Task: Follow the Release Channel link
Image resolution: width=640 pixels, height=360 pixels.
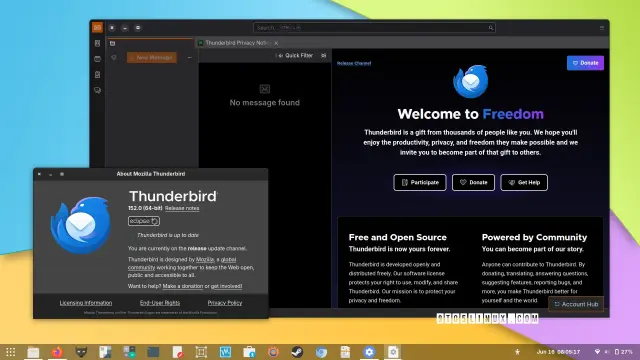Action: point(354,63)
